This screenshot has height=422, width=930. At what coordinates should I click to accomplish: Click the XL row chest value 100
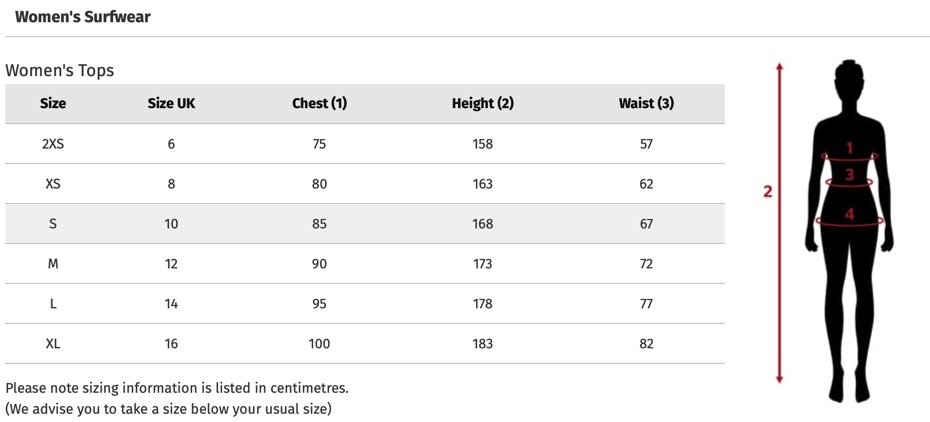click(x=319, y=344)
